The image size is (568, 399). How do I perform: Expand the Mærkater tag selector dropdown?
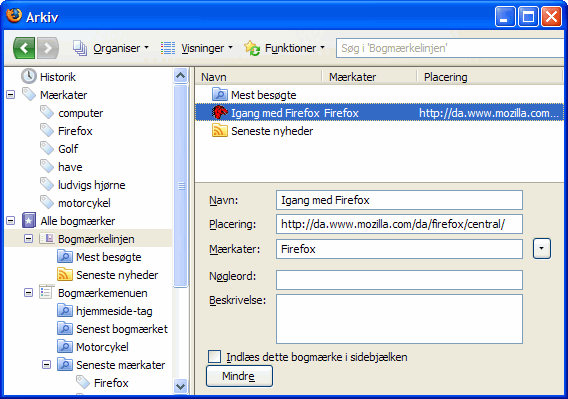click(542, 249)
